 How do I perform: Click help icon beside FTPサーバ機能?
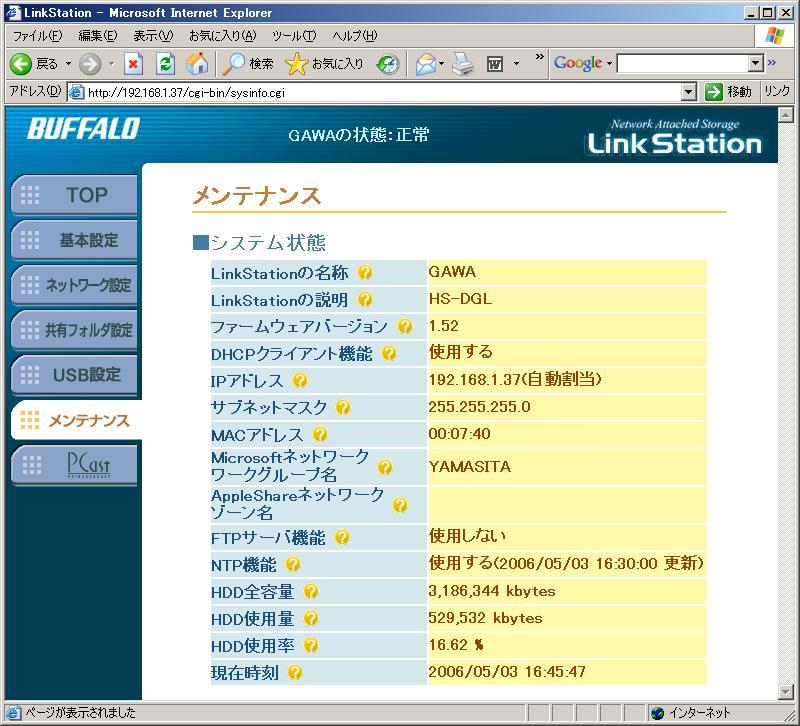[x=342, y=537]
